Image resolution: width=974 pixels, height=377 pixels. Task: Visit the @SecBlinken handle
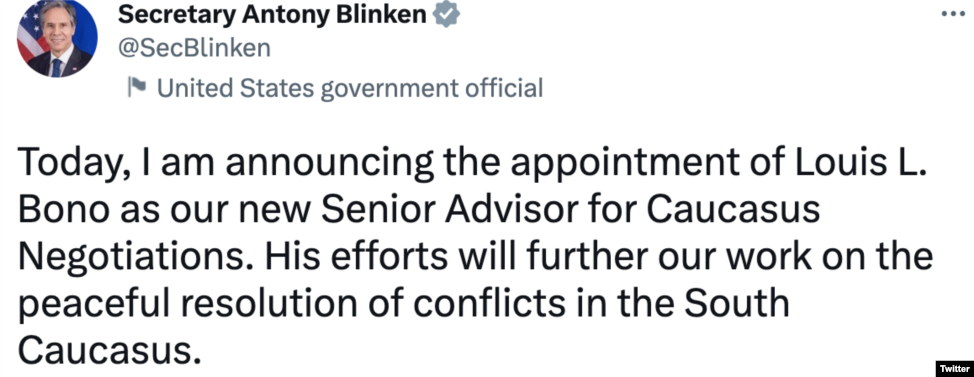tap(194, 48)
